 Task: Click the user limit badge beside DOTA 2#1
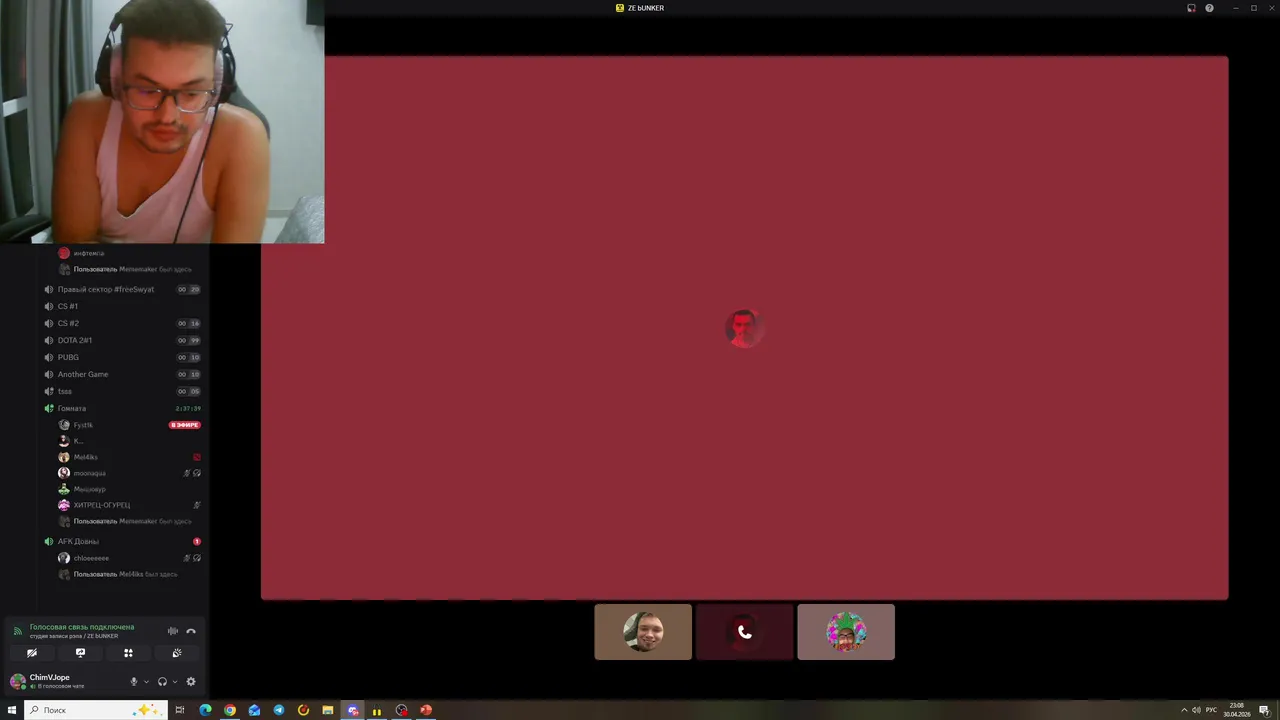click(189, 340)
